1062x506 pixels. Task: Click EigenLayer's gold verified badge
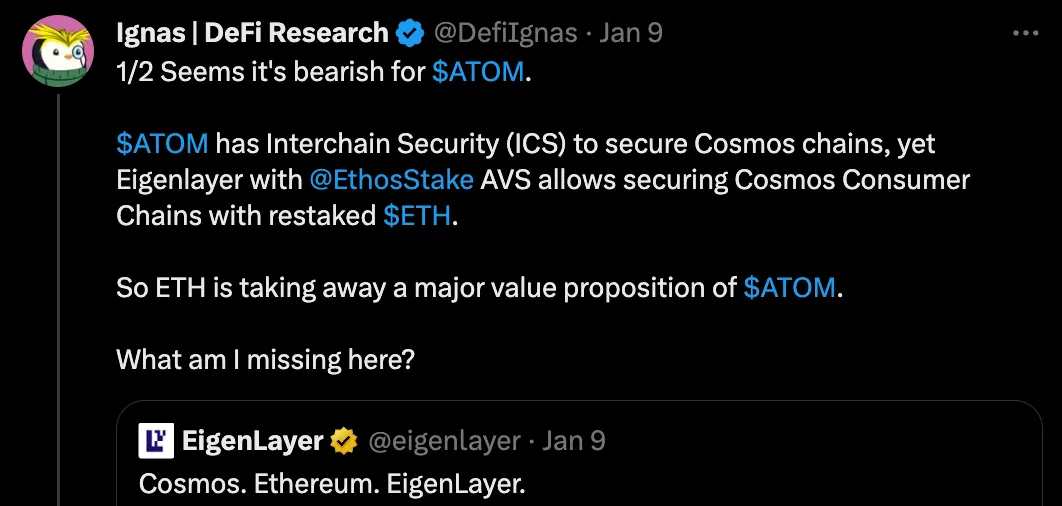pyautogui.click(x=346, y=440)
